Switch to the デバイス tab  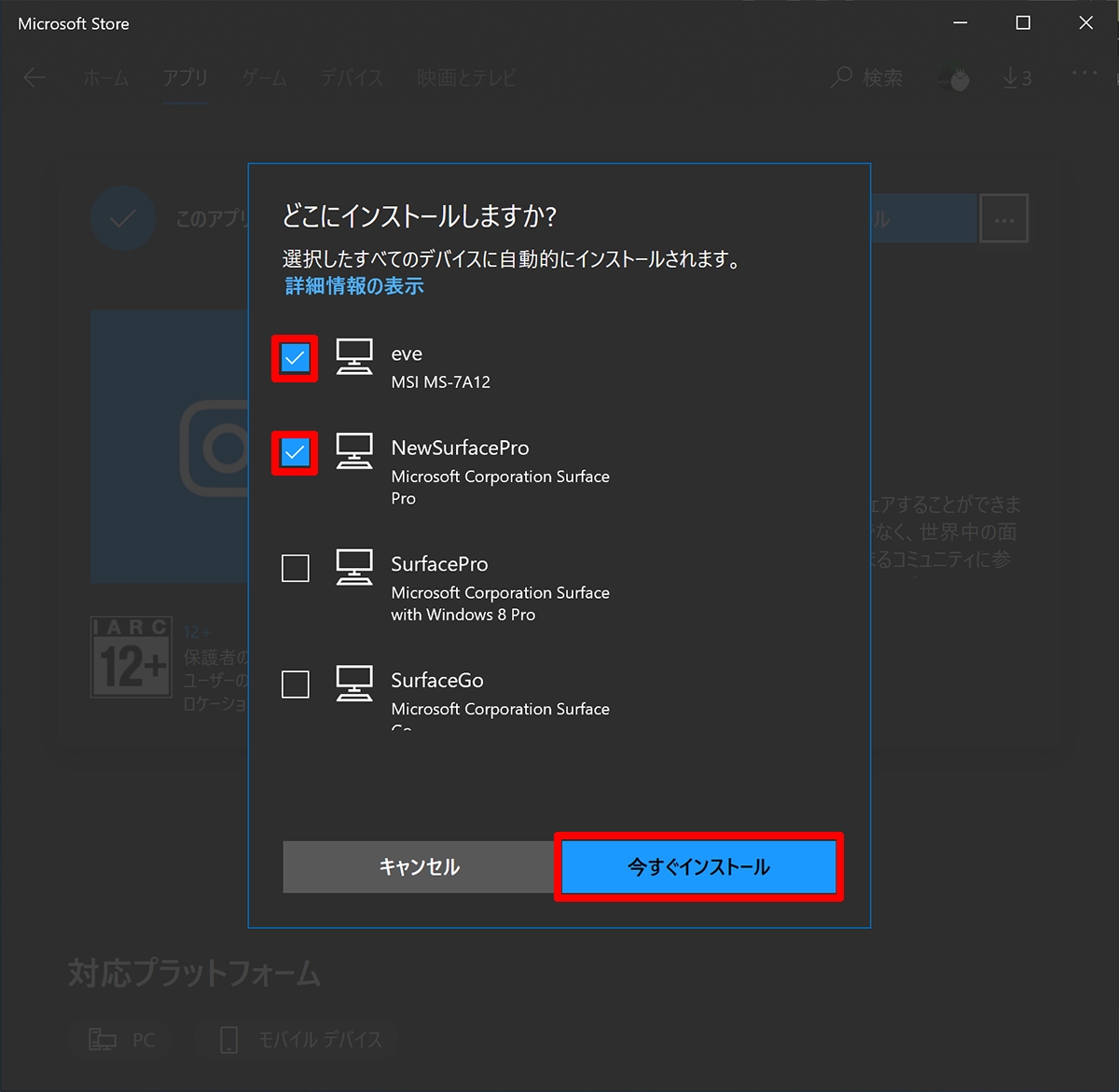[x=352, y=78]
